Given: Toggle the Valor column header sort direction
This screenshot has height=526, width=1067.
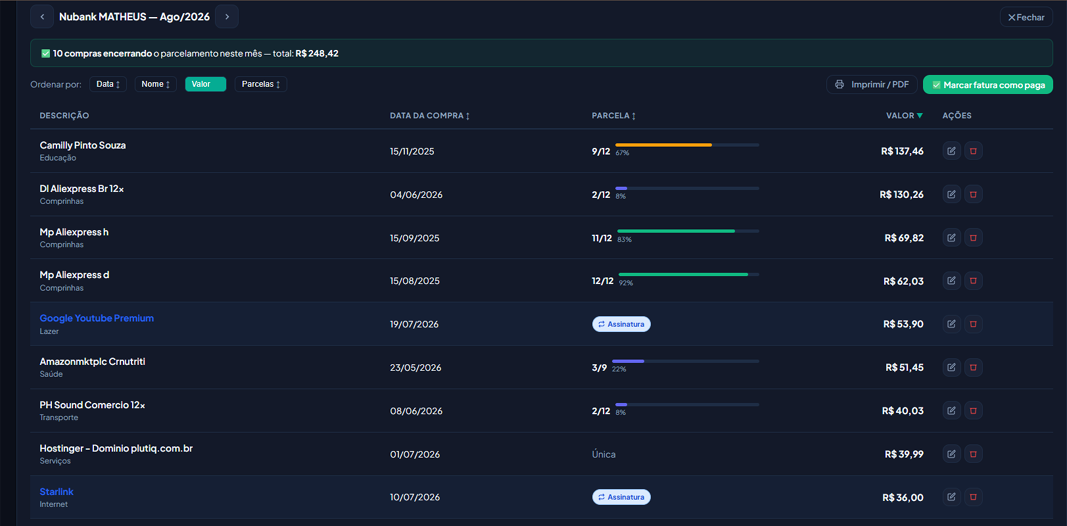Looking at the screenshot, I should click(904, 116).
